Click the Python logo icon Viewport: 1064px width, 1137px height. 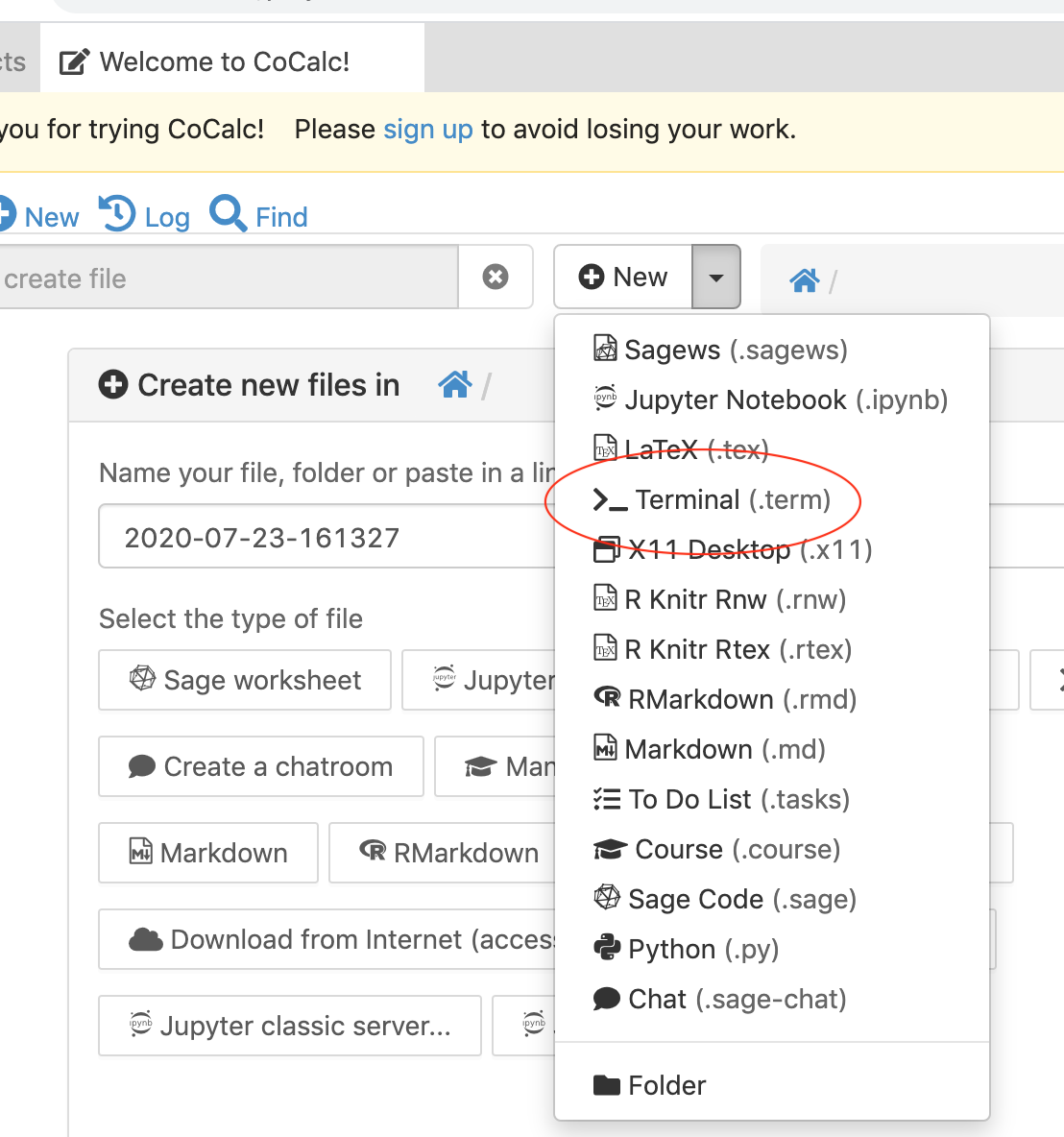pos(607,948)
